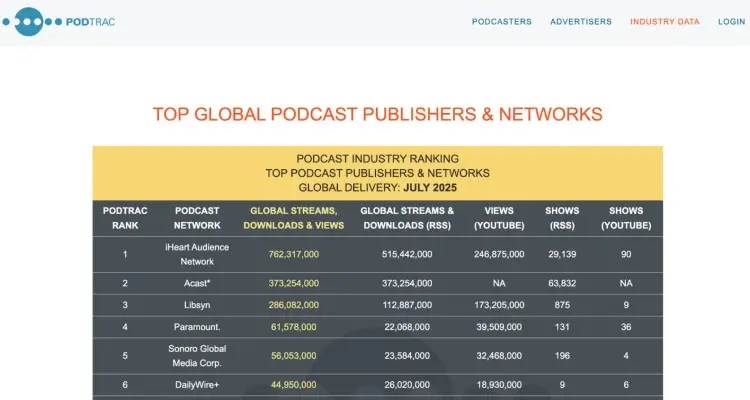750x400 pixels.
Task: Click the NA views cell for Acast
Action: click(499, 283)
